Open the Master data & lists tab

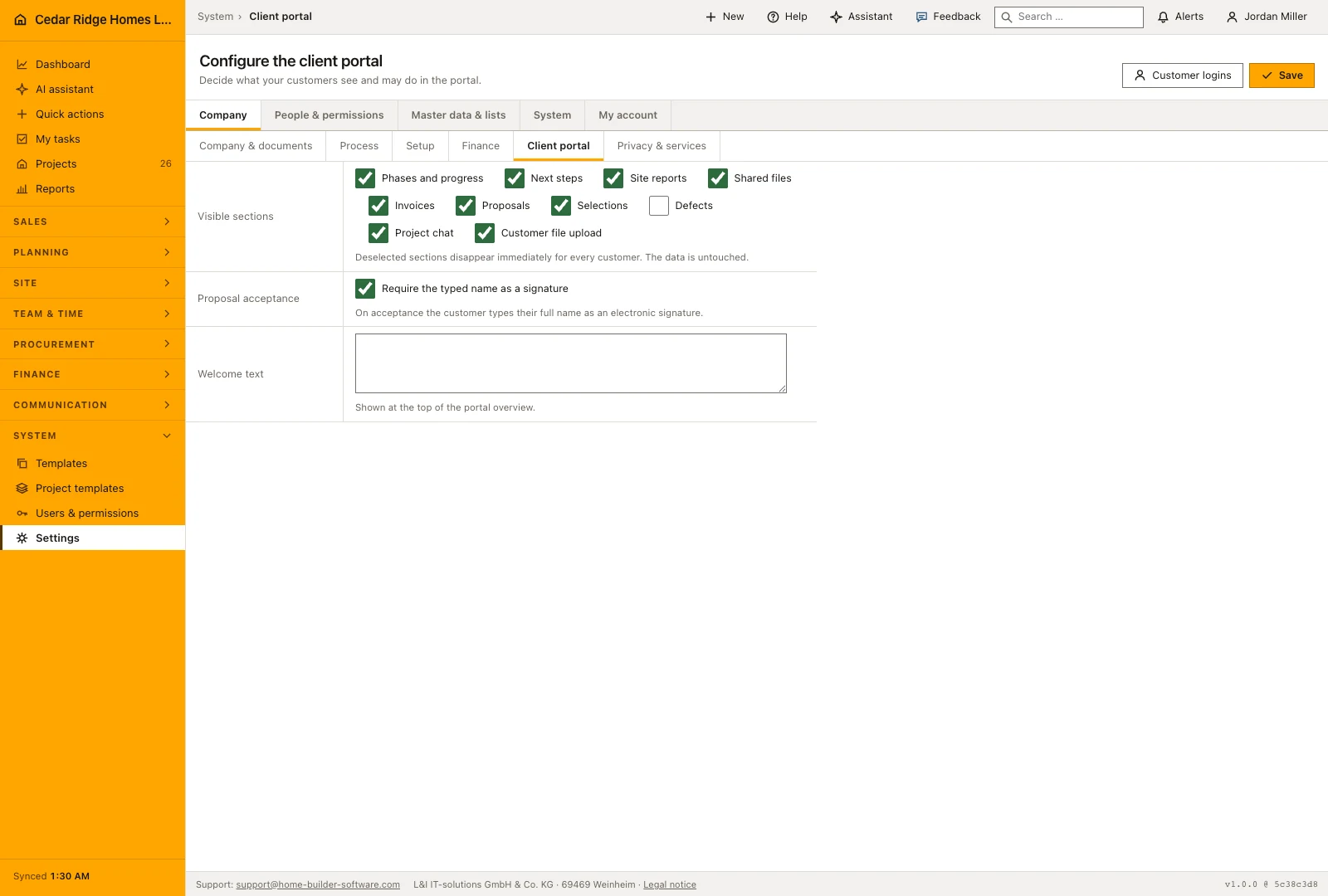pyautogui.click(x=458, y=115)
